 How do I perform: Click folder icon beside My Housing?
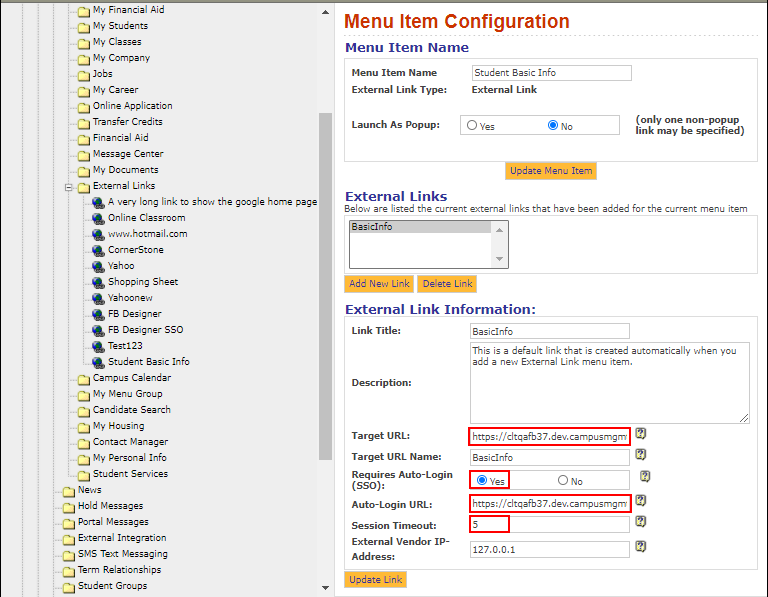point(84,428)
